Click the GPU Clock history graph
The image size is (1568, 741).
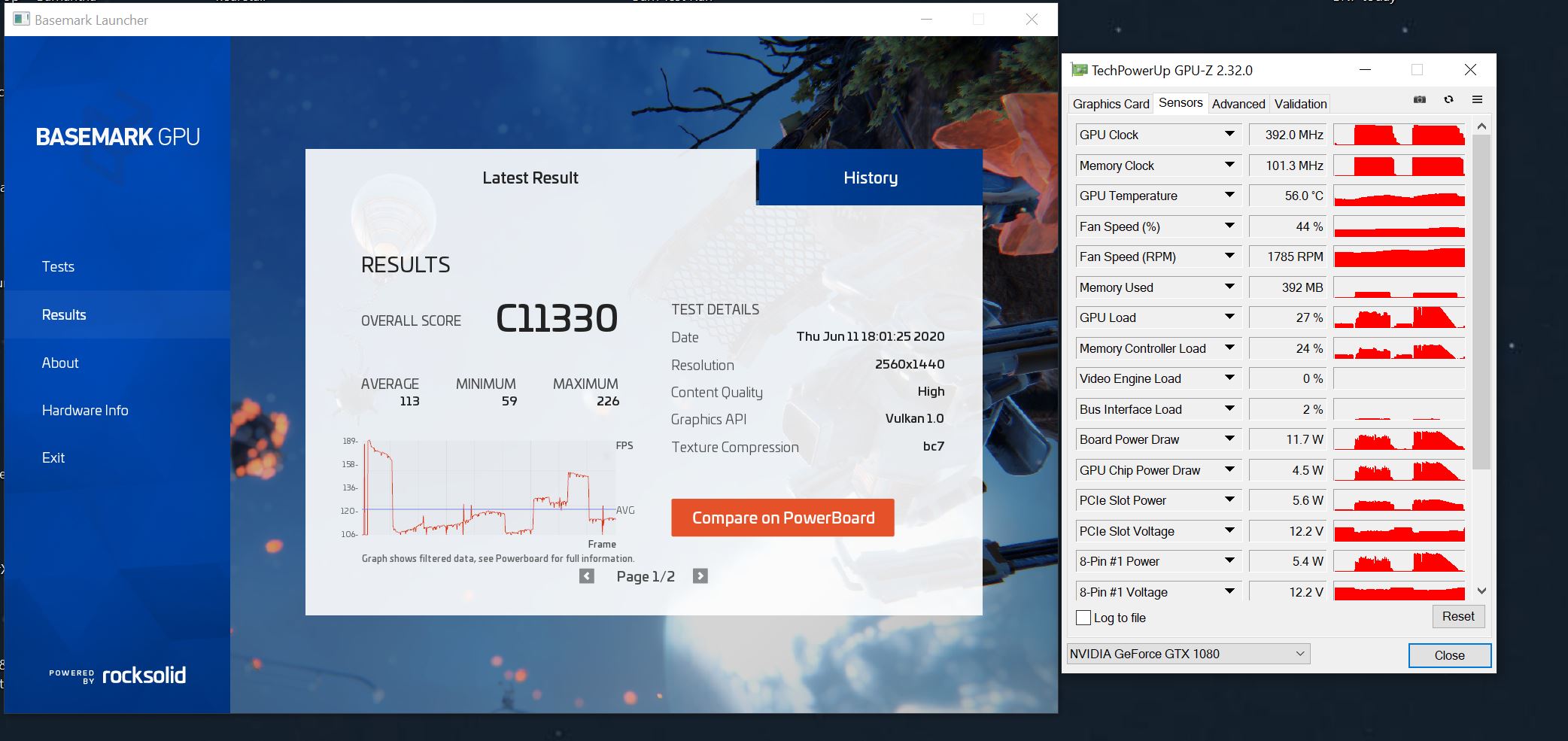click(x=1399, y=135)
